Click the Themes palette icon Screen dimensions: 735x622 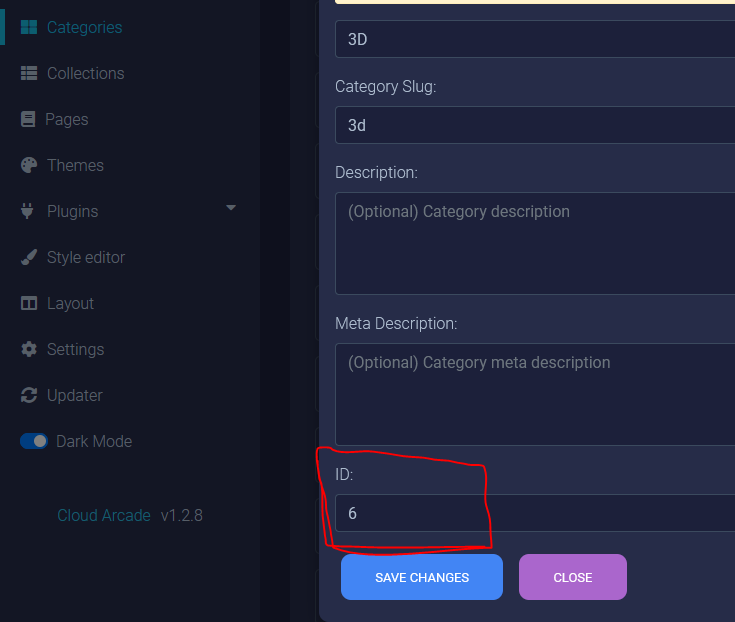pyautogui.click(x=29, y=165)
